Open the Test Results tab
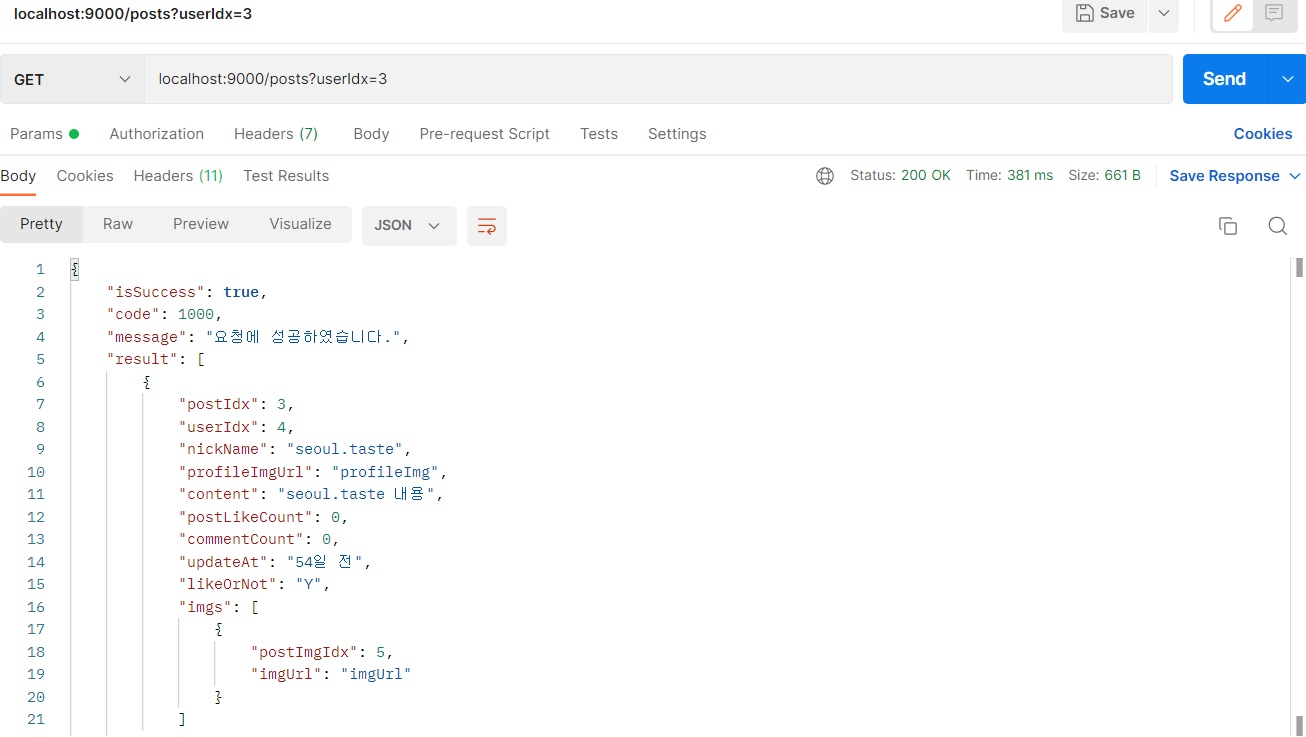 pos(286,176)
